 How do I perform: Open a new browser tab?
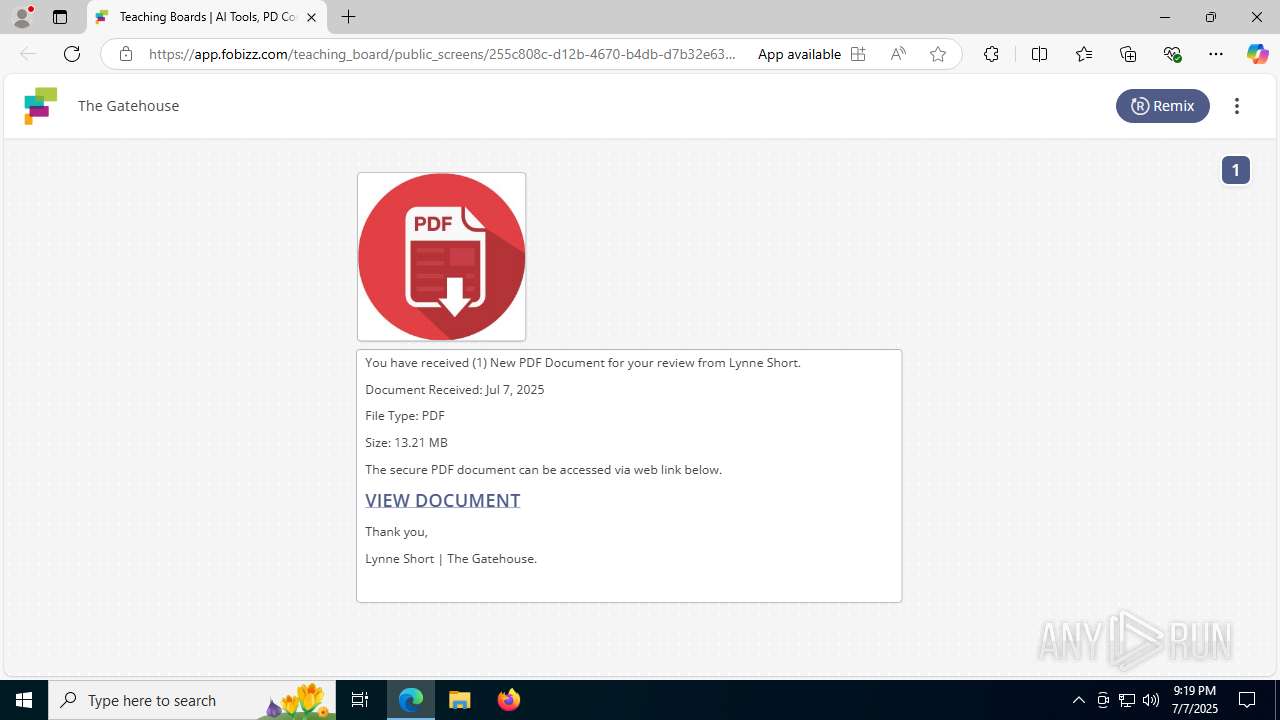(348, 17)
